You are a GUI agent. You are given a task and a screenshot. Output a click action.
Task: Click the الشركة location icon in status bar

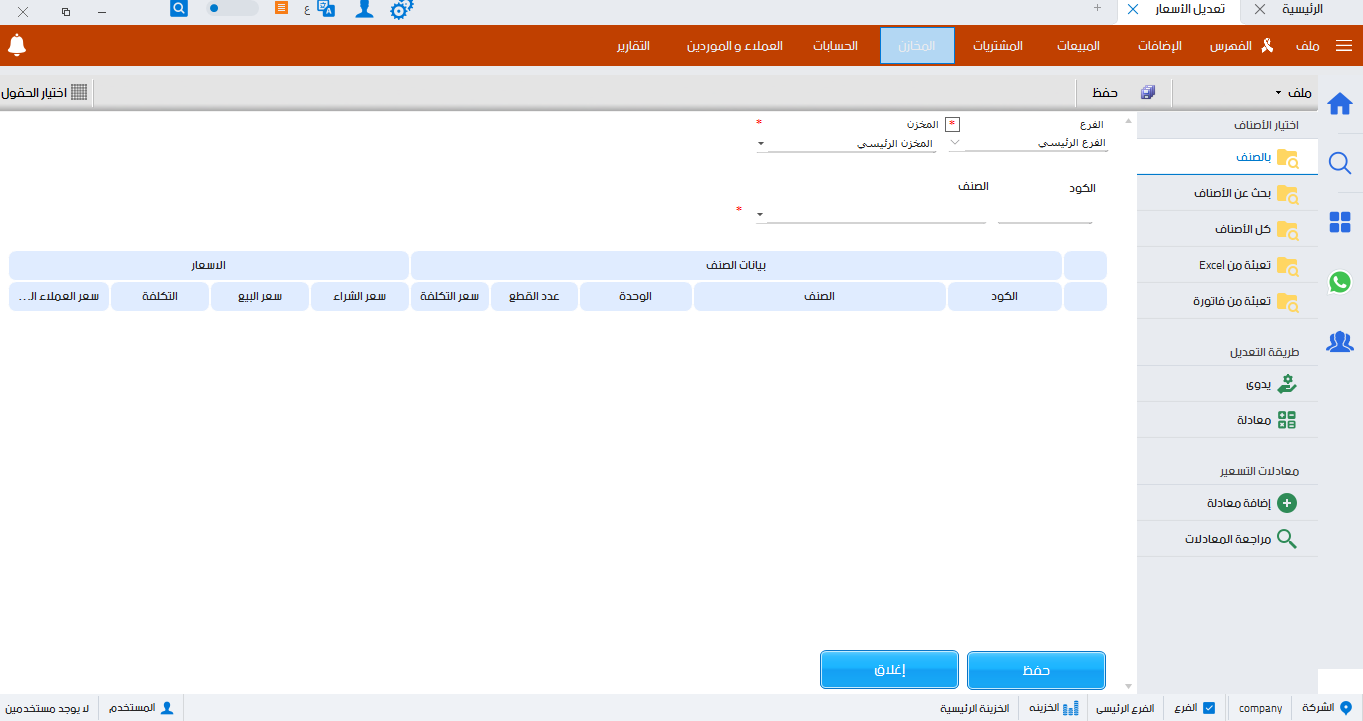[1346, 708]
